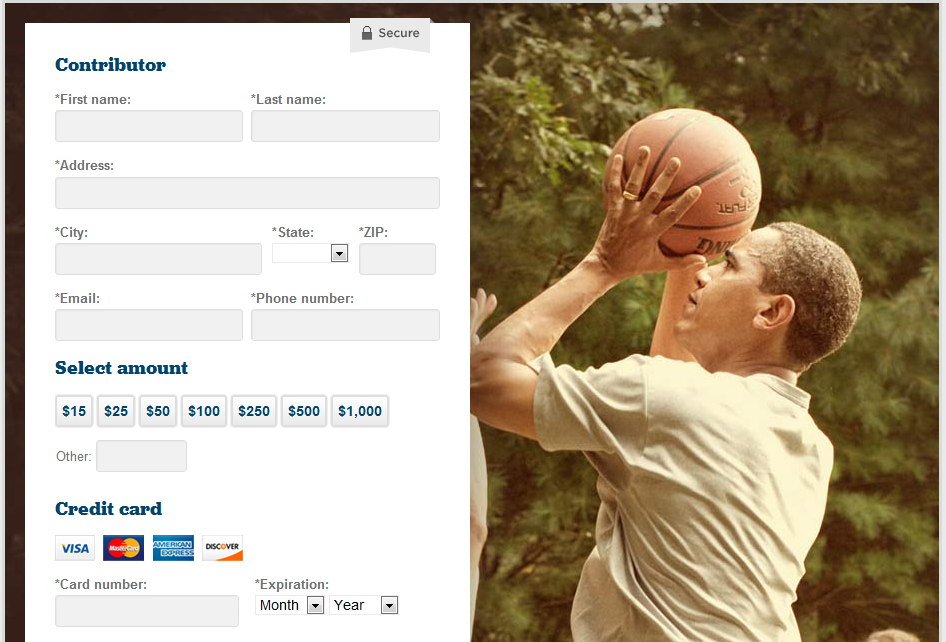Expand the expiration Month dropdown
Viewport: 946px width, 642px height.
point(290,605)
